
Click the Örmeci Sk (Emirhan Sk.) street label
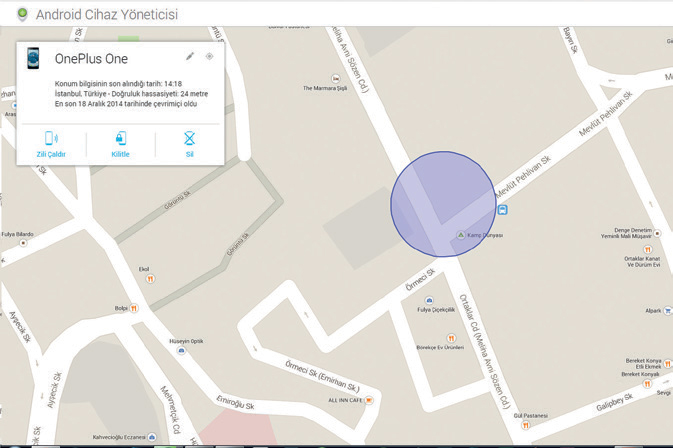click(x=322, y=376)
